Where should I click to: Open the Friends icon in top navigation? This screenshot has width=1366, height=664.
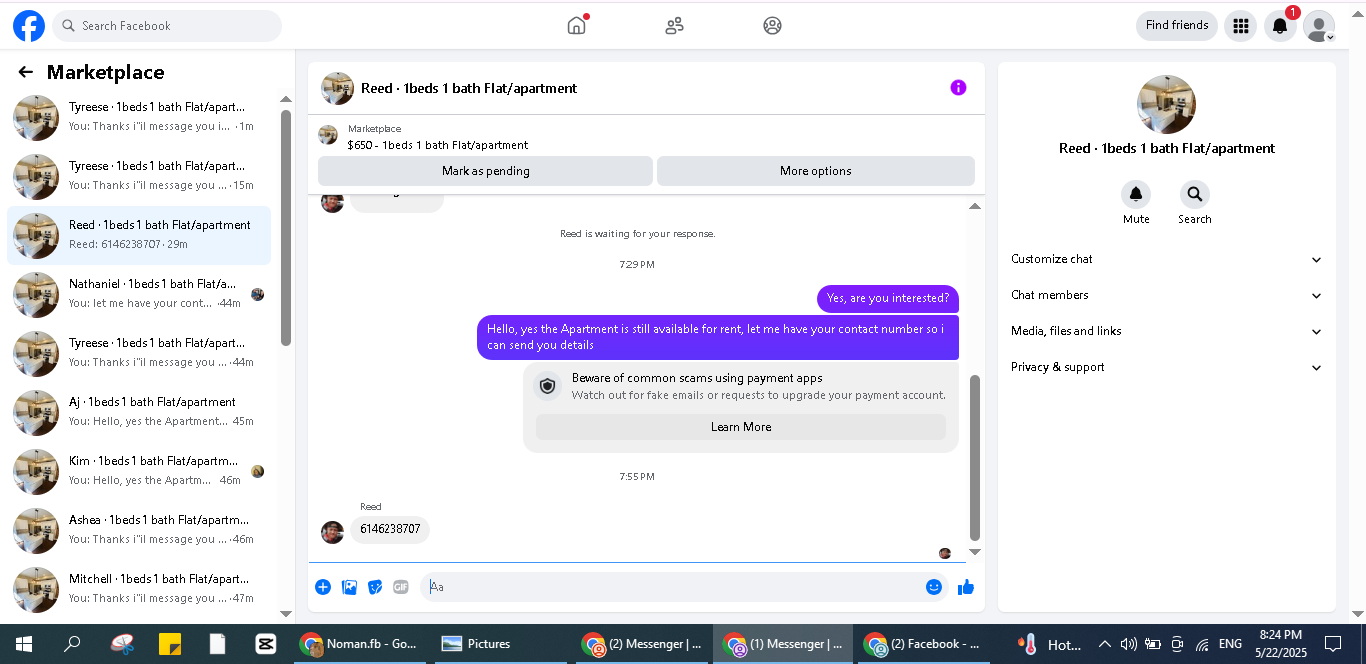tap(674, 26)
